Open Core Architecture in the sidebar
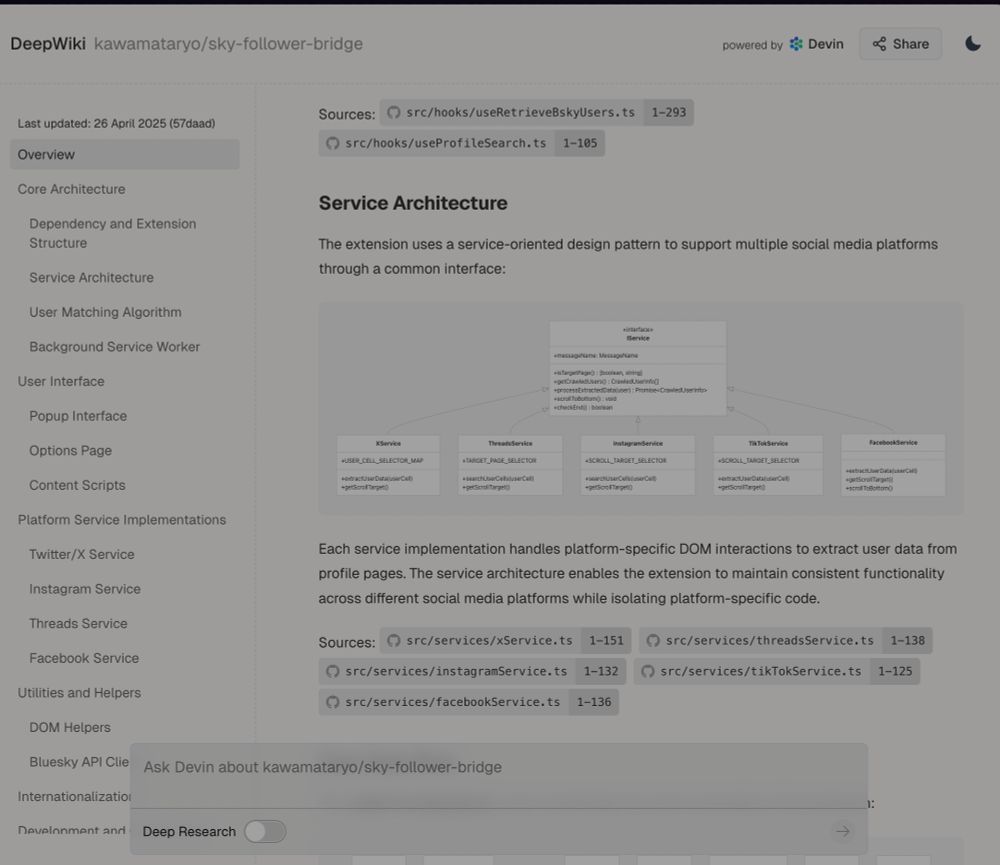1000x865 pixels. [71, 189]
